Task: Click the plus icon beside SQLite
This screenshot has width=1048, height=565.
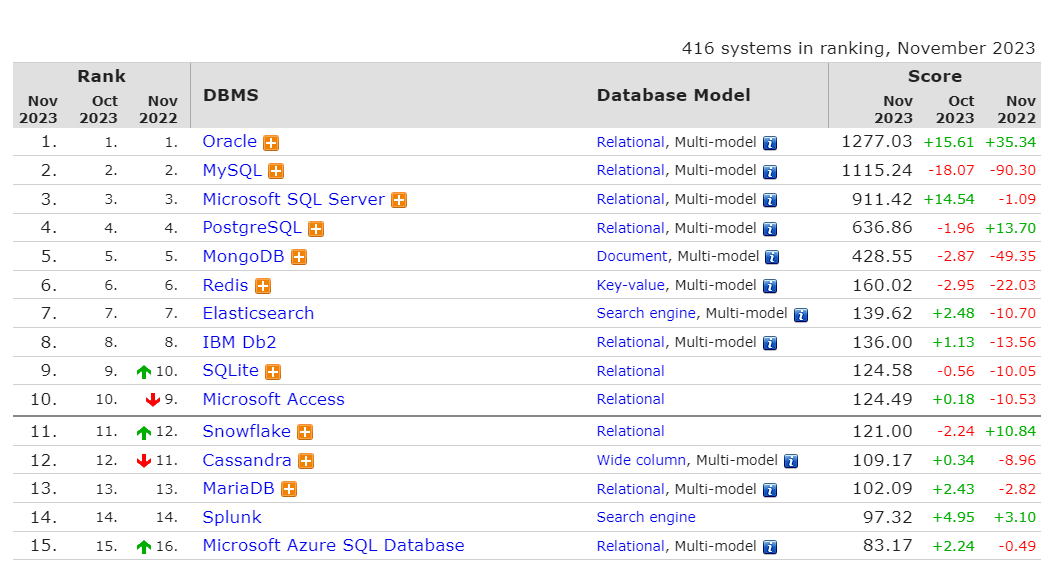Action: [x=273, y=372]
